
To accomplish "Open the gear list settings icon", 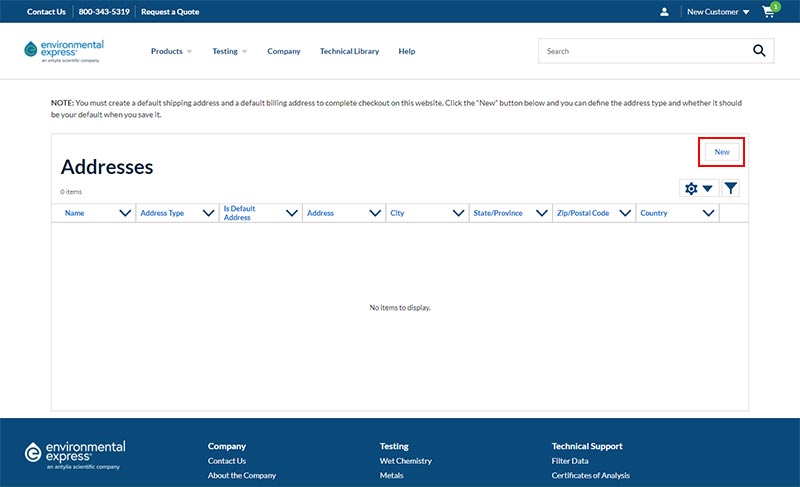I will click(x=698, y=188).
